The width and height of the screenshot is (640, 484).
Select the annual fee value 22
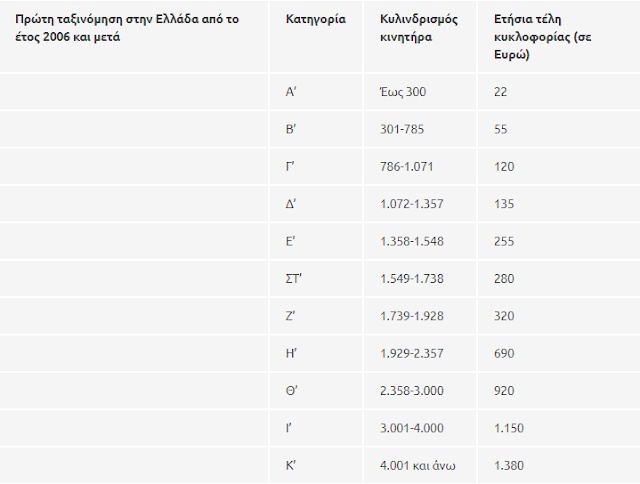[501, 92]
